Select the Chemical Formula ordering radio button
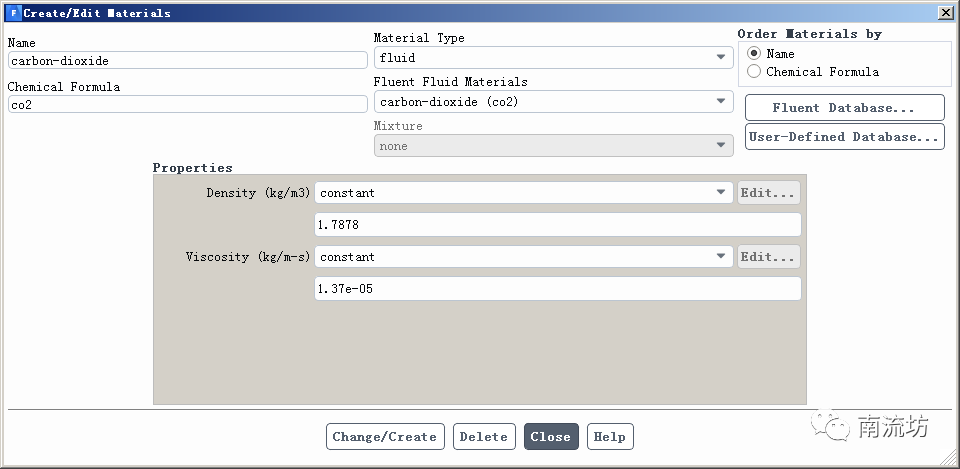The image size is (960, 469). coord(754,71)
